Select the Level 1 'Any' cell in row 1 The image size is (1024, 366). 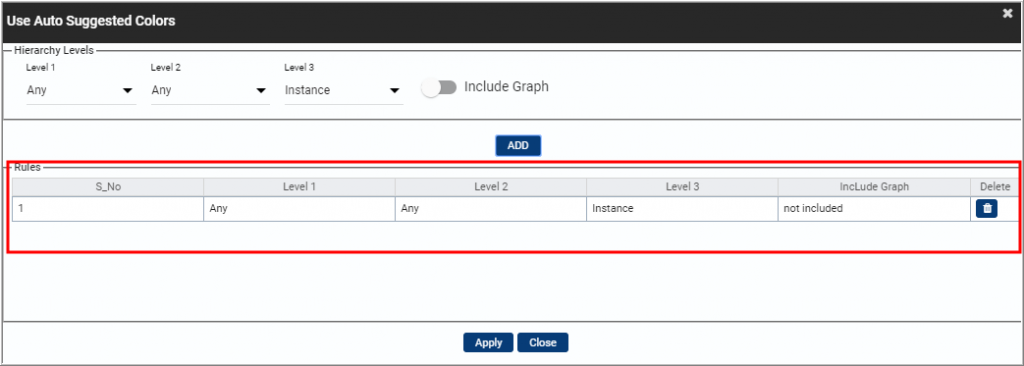point(299,209)
